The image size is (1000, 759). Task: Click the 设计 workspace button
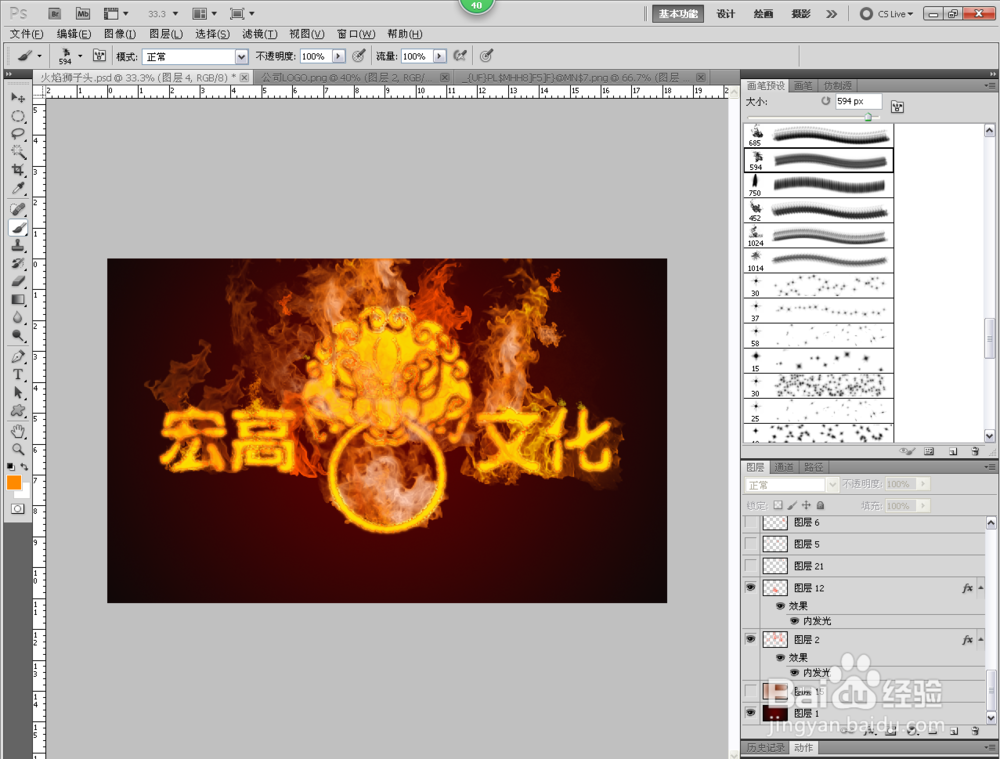(x=725, y=14)
